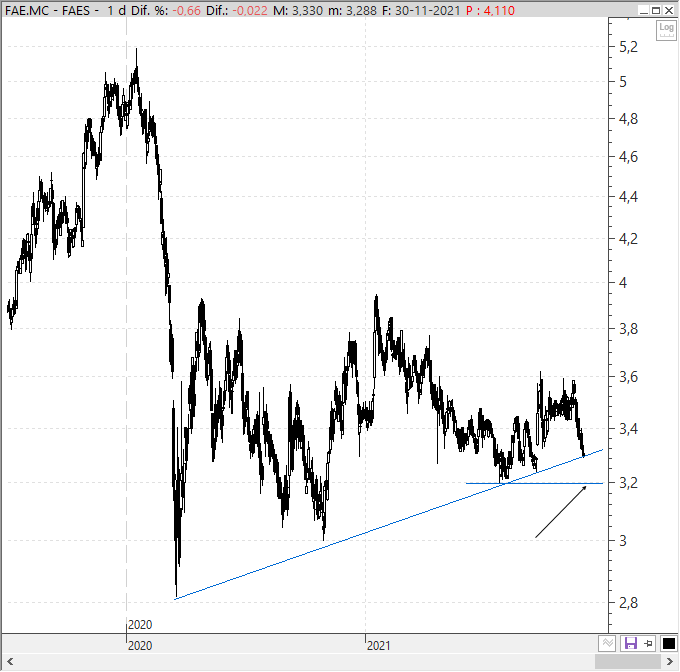Screen dimensions: 680x672
Task: Maximize the FAE.MC chart window
Action: (656, 10)
